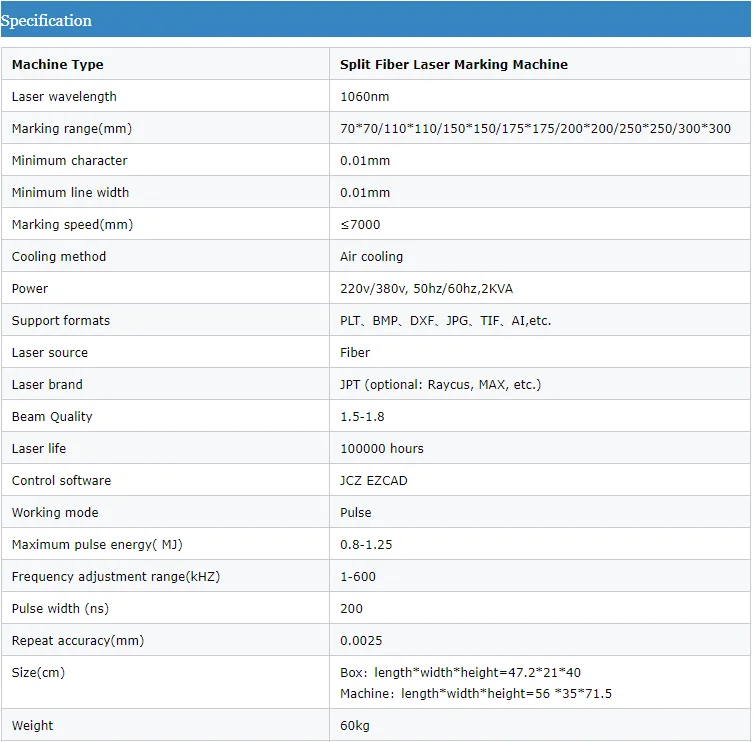Image resolution: width=753 pixels, height=742 pixels.
Task: Click the 60kg value
Action: [x=355, y=726]
